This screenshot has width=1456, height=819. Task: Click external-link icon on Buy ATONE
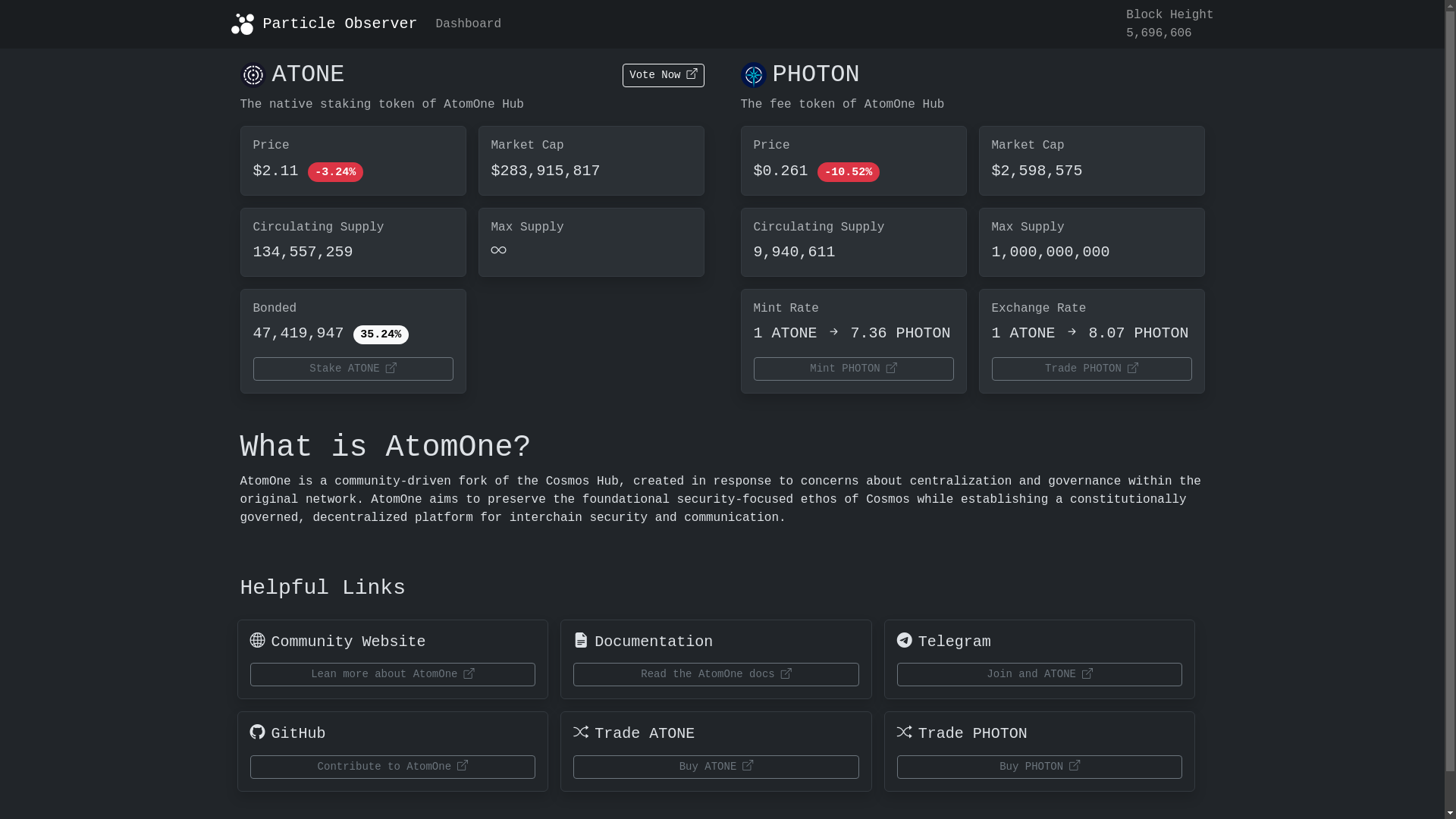pos(748,766)
